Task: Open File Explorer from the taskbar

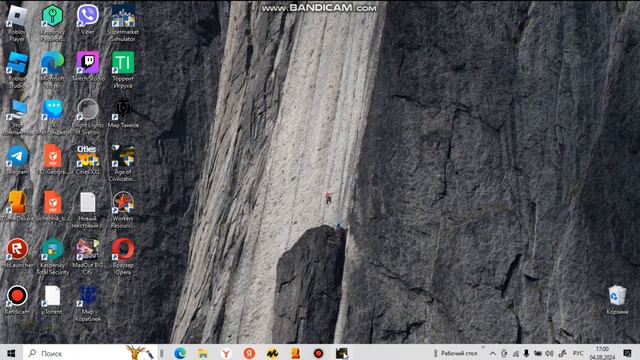Action: [203, 353]
